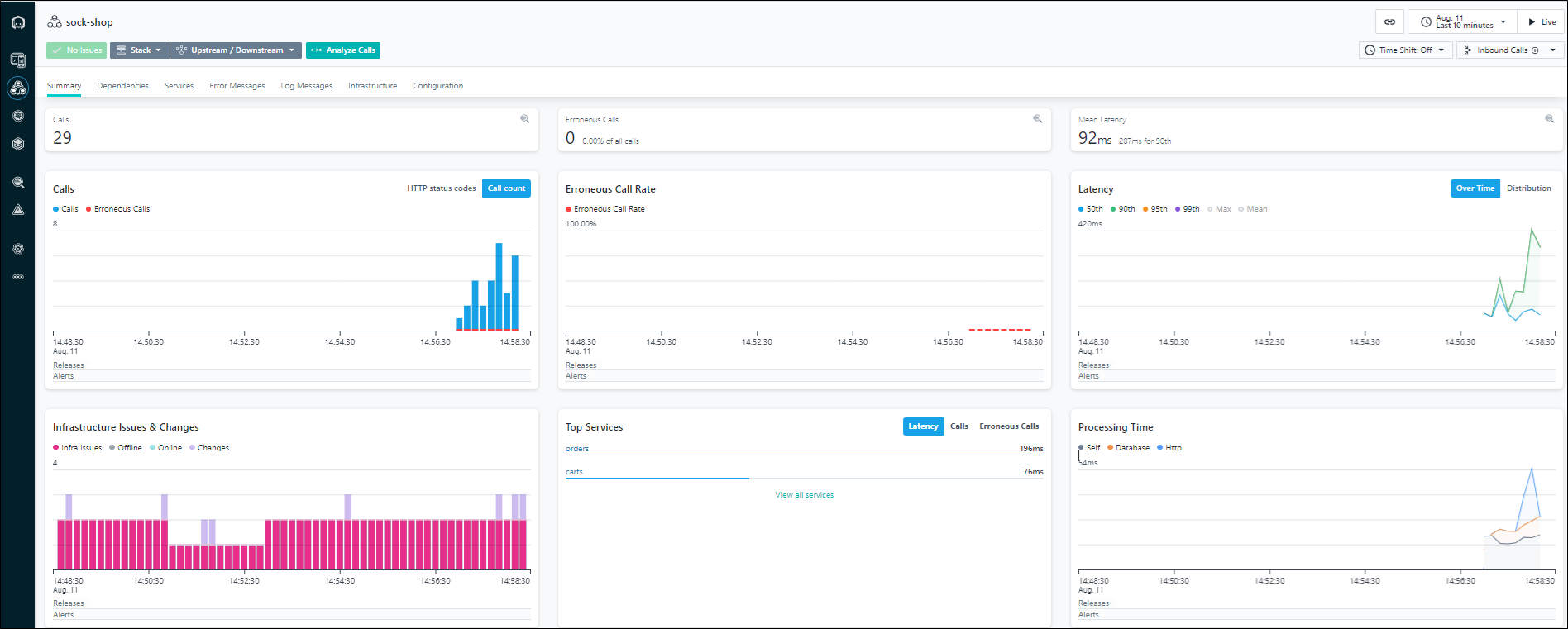Open the Instana home robot icon

18,22
